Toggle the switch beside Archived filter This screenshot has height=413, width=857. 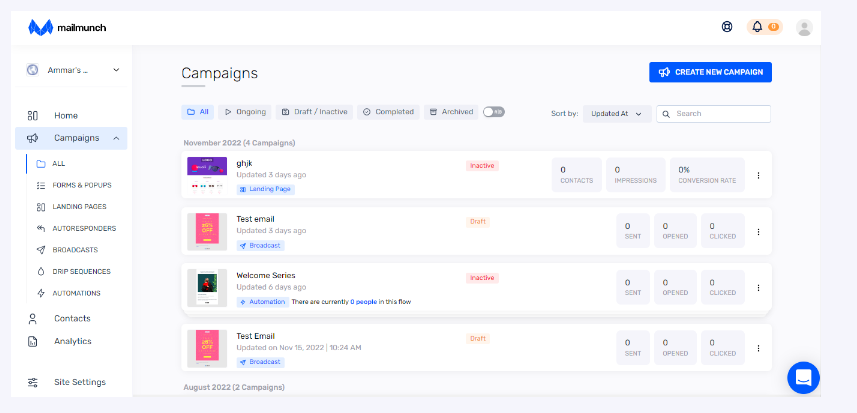[x=493, y=112]
